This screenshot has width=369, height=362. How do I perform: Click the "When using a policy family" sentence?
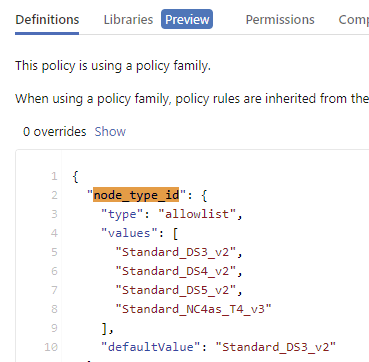(192, 99)
